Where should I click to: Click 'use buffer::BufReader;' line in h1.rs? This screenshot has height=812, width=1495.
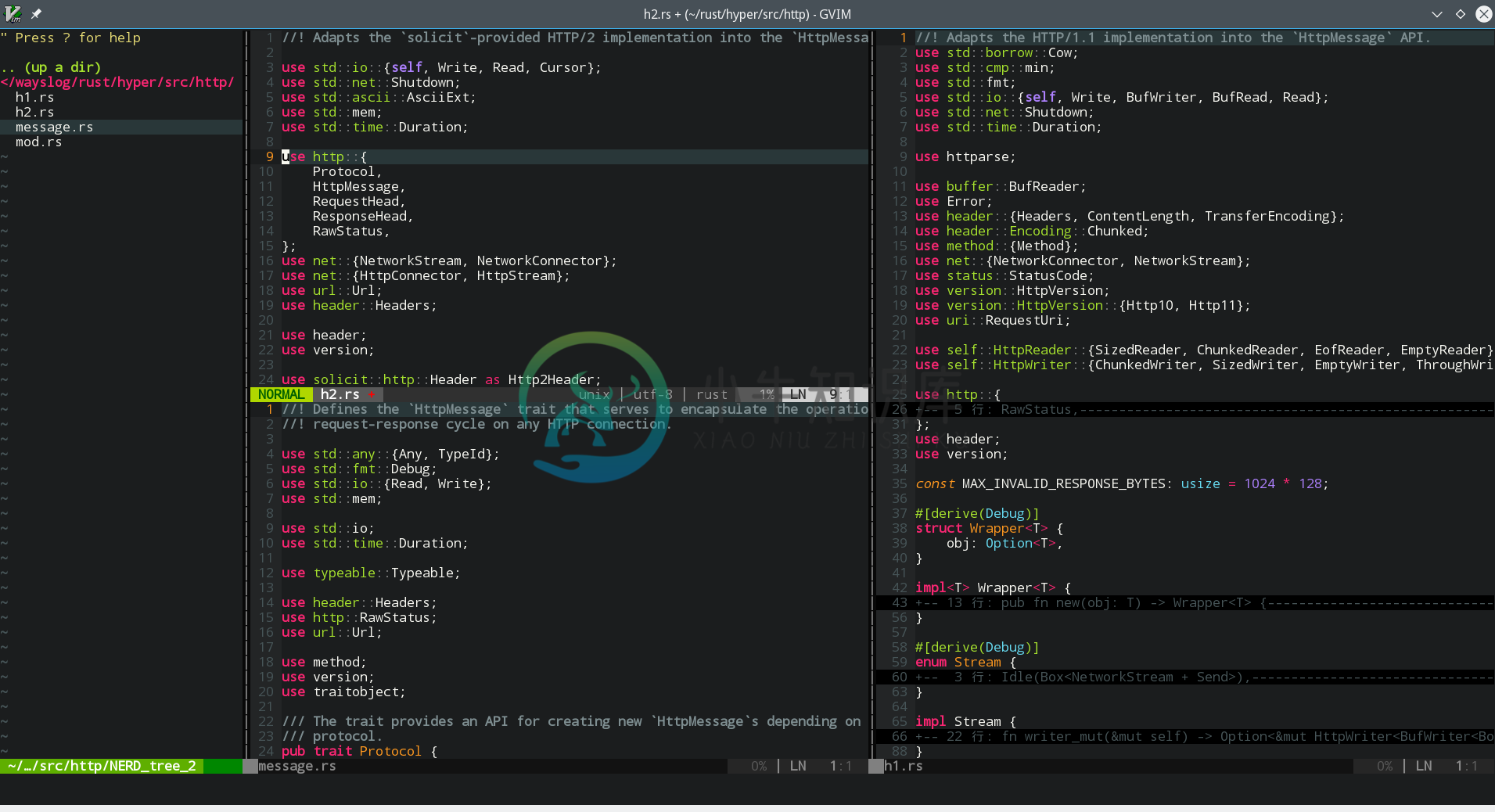pyautogui.click(x=1001, y=186)
